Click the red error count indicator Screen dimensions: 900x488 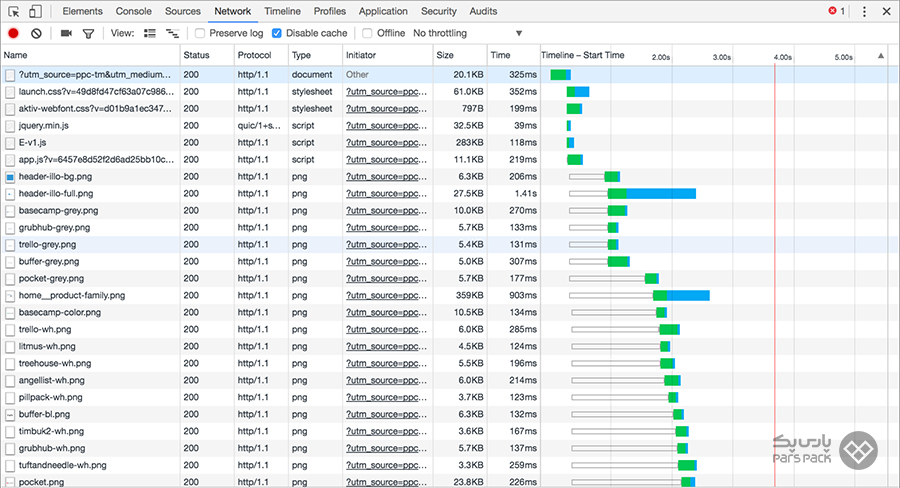click(836, 11)
